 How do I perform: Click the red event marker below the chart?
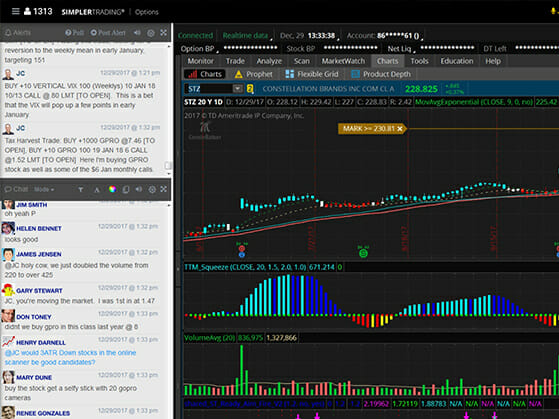(242, 249)
